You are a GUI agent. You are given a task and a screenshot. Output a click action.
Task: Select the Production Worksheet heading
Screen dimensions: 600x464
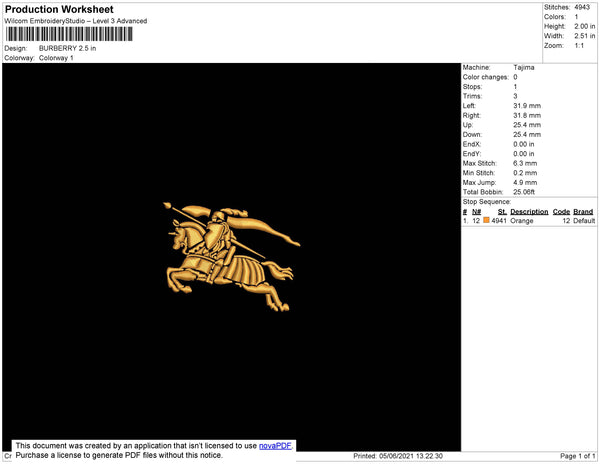click(59, 9)
